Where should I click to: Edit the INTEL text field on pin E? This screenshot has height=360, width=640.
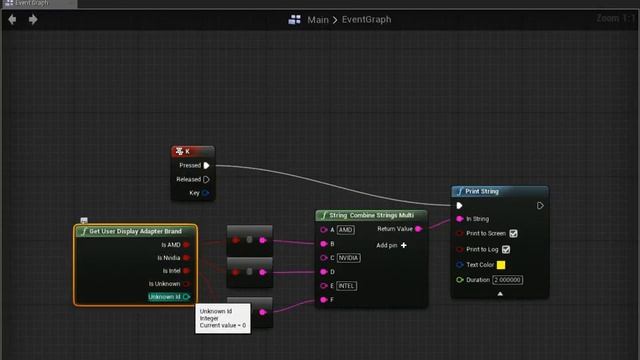[347, 286]
